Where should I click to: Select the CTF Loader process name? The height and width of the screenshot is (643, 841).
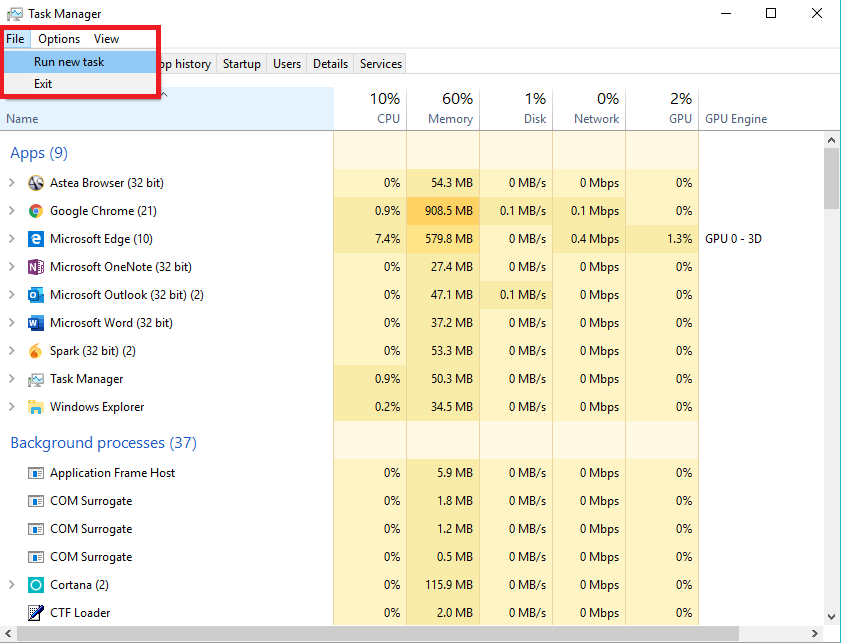[x=80, y=612]
